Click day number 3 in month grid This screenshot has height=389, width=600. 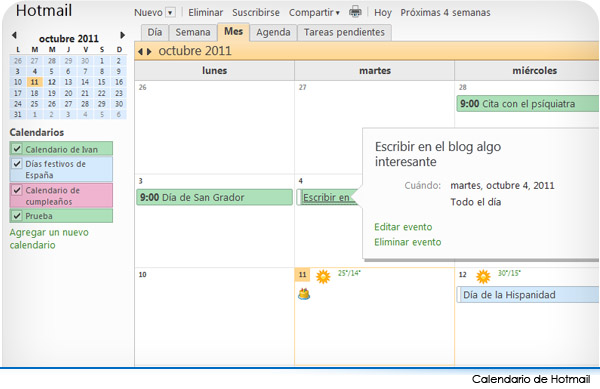click(x=140, y=181)
